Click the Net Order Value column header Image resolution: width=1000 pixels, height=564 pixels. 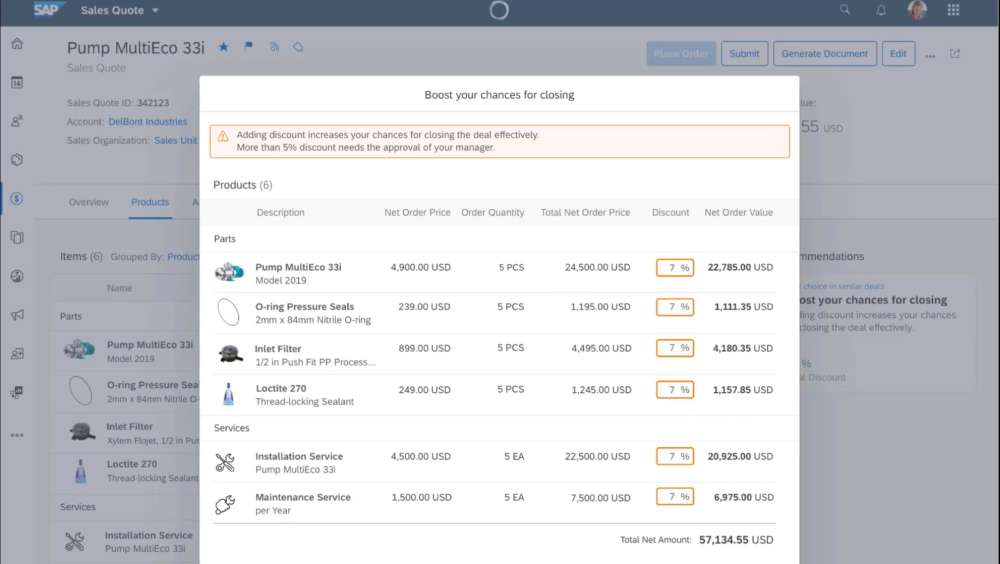tap(739, 212)
